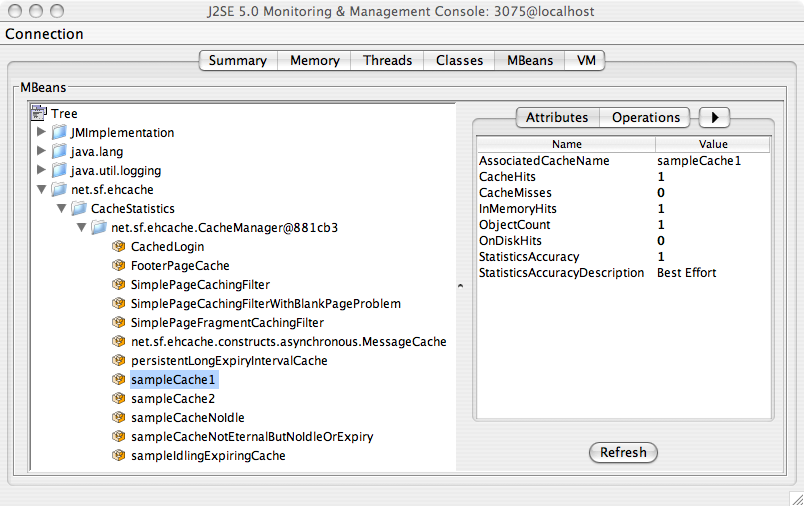Click the OnDiskHits attribute name
The image size is (804, 506).
coord(510,240)
